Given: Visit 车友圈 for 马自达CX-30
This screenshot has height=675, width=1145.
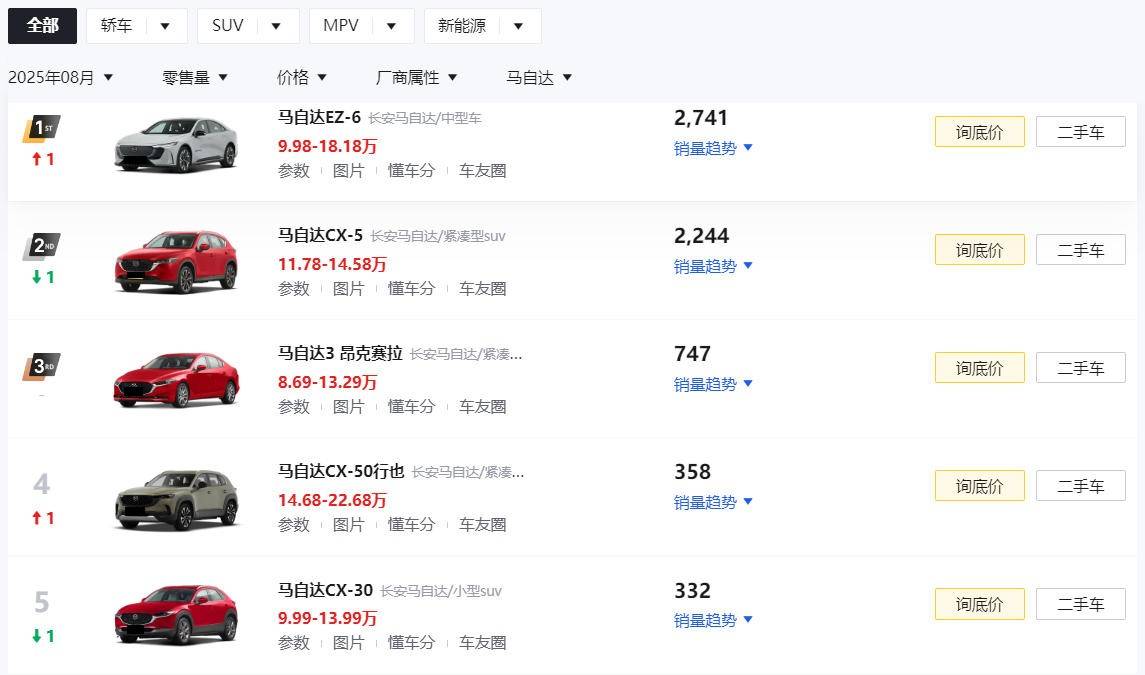Looking at the screenshot, I should pyautogui.click(x=482, y=643).
